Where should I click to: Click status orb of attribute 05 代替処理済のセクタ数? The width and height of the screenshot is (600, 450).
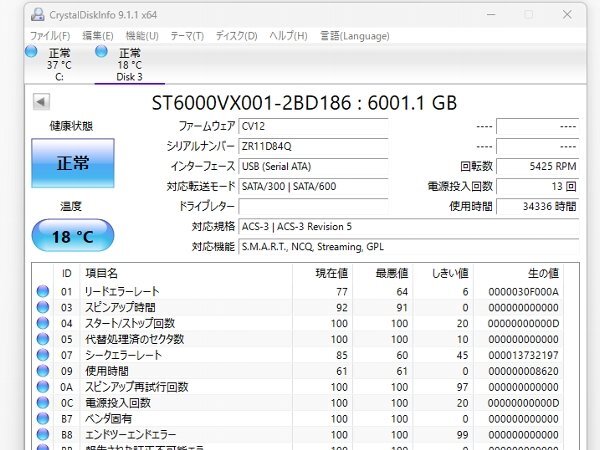click(x=43, y=339)
